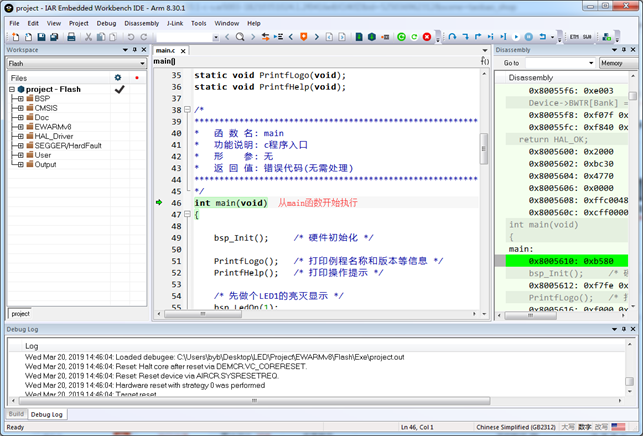Open the J-Link menu
This screenshot has height=436, width=643.
(x=174, y=23)
